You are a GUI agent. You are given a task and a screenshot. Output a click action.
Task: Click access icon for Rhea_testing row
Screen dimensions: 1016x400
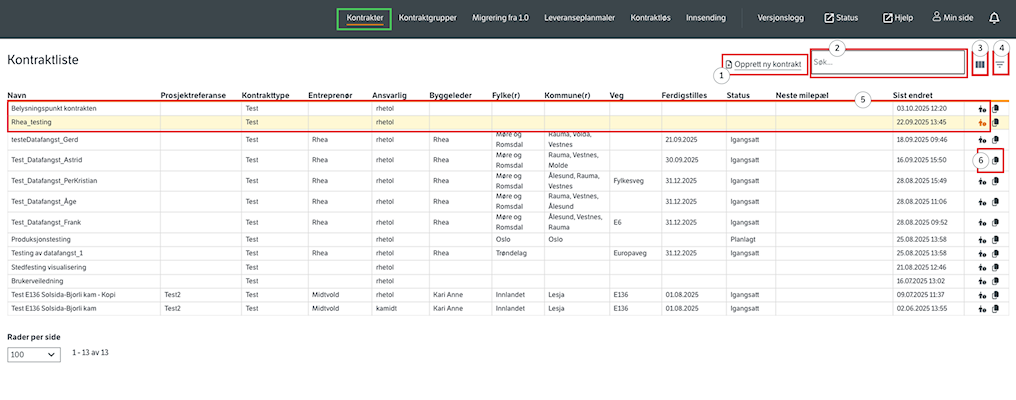click(982, 123)
